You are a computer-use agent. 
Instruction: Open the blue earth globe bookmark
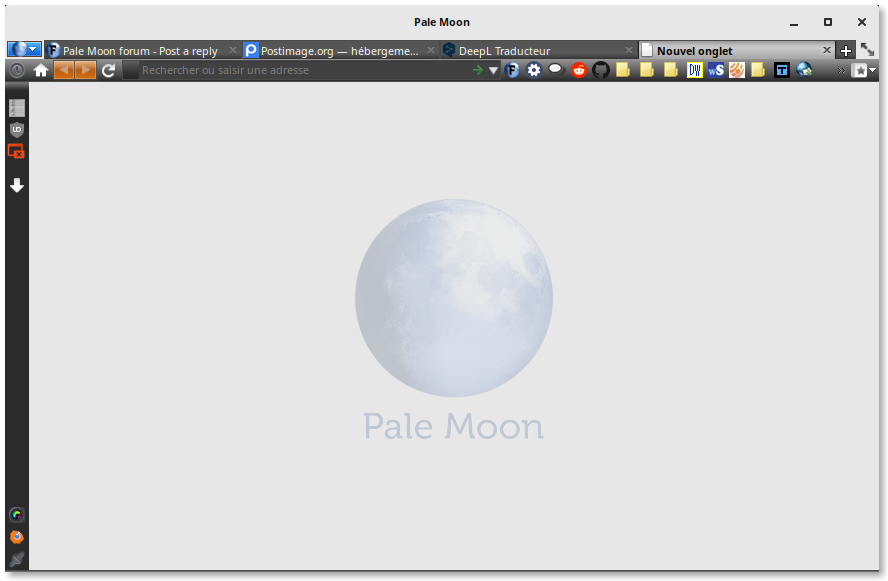(x=804, y=70)
